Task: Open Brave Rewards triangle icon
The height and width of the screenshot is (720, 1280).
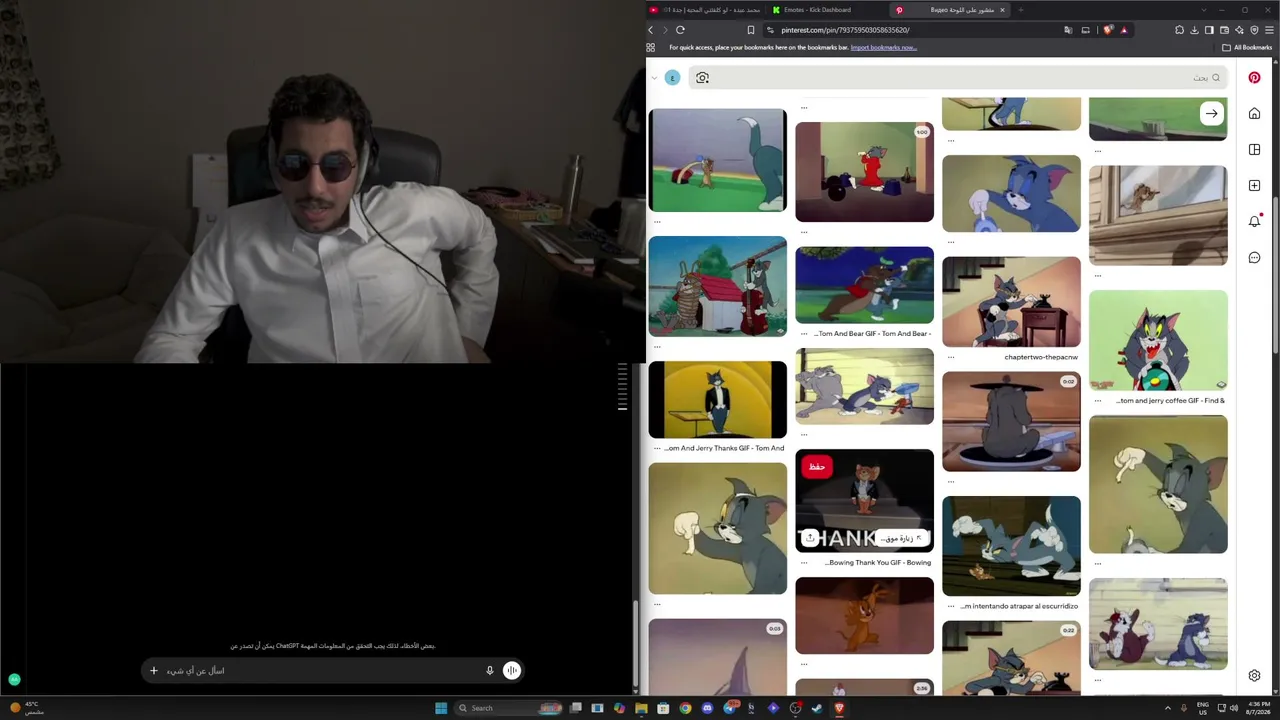Action: pos(1124,30)
